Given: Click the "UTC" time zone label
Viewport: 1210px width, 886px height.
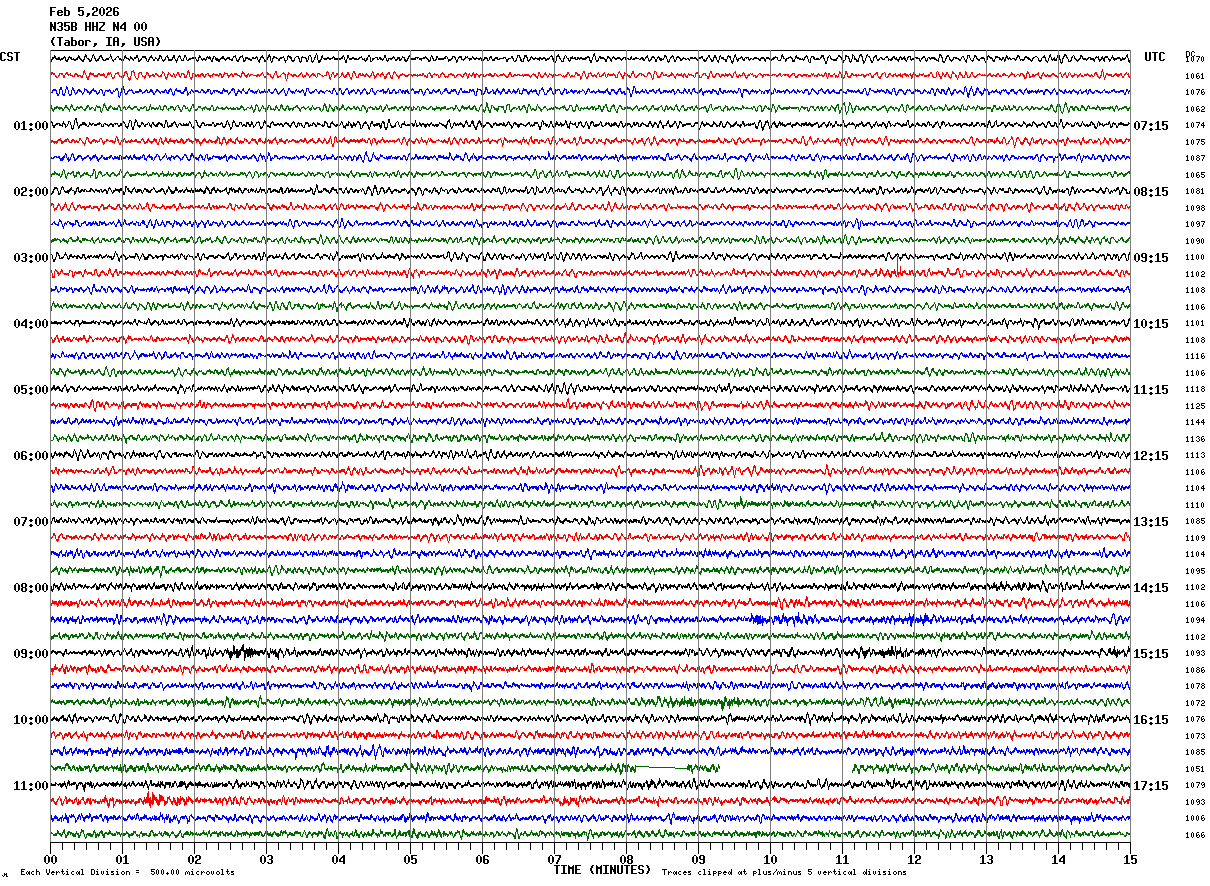Looking at the screenshot, I should [1155, 57].
